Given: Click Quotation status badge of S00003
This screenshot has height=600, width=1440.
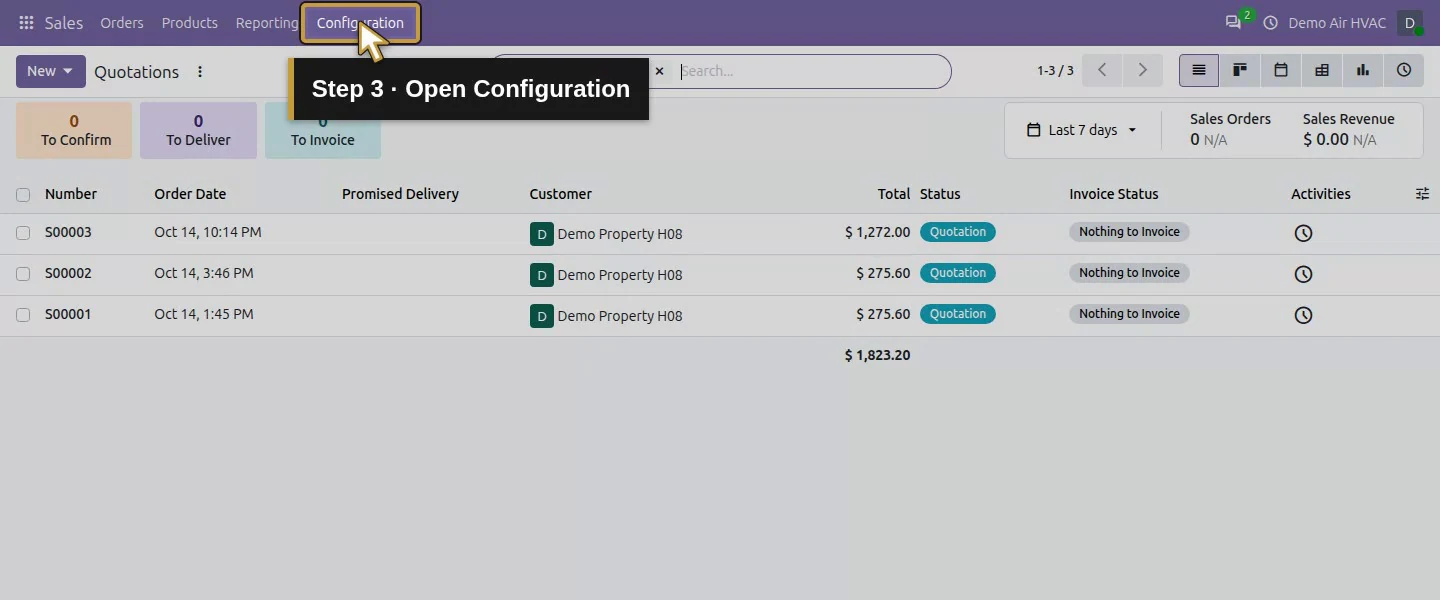Looking at the screenshot, I should tap(958, 232).
